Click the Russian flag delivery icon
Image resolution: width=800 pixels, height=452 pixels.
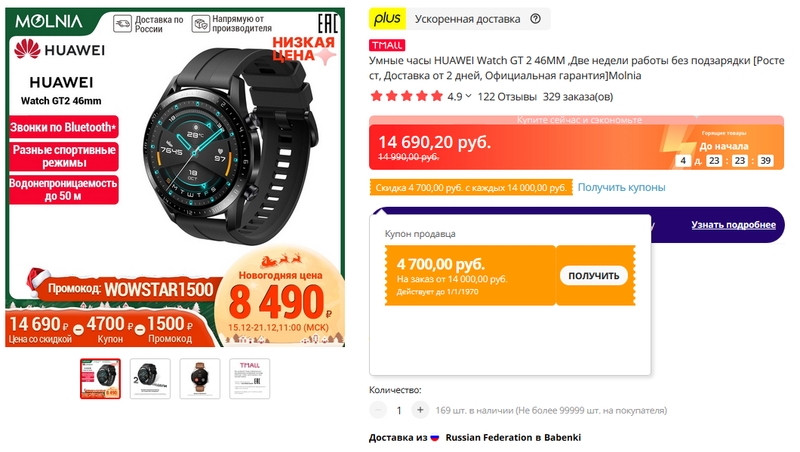click(x=435, y=438)
